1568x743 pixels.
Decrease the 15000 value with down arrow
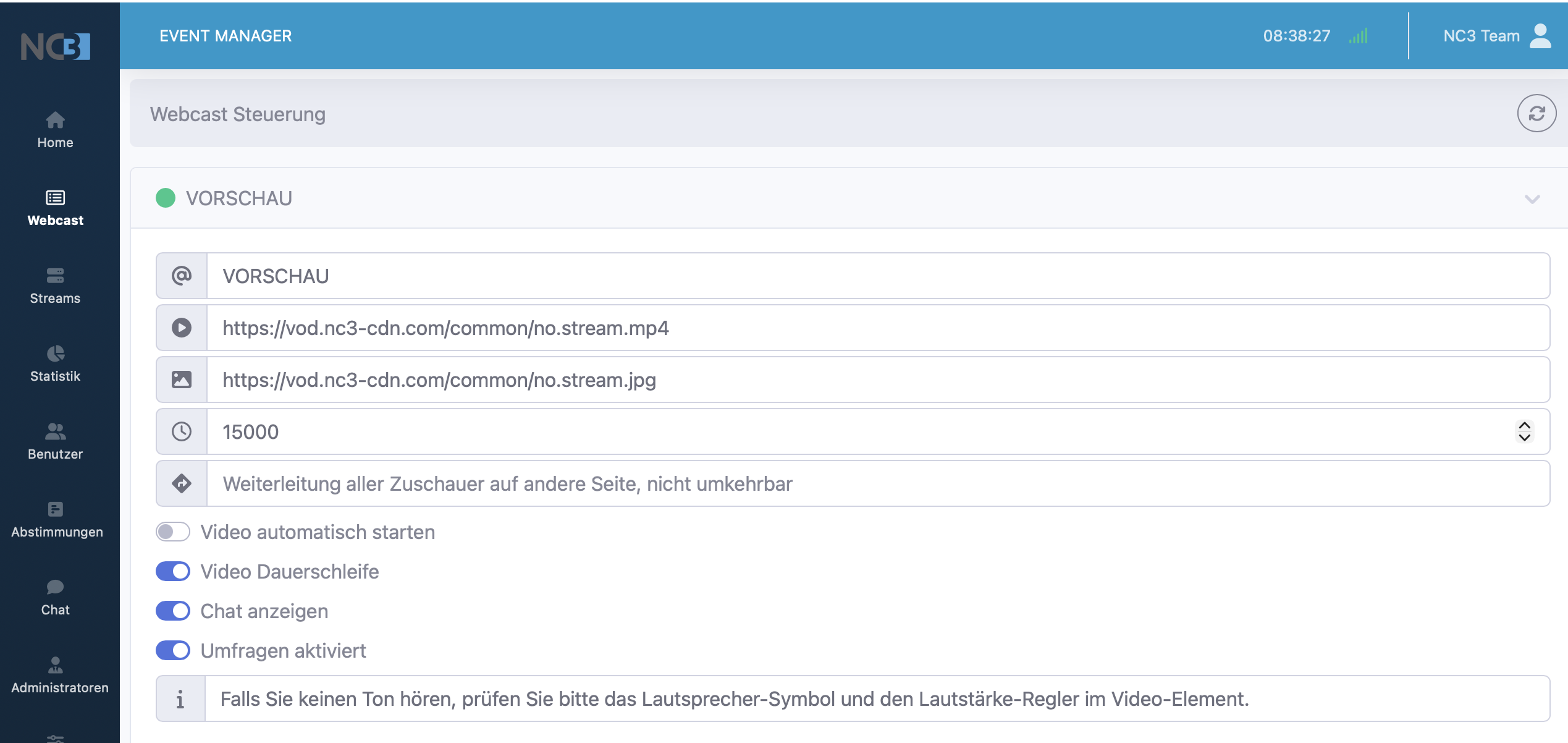[x=1525, y=437]
